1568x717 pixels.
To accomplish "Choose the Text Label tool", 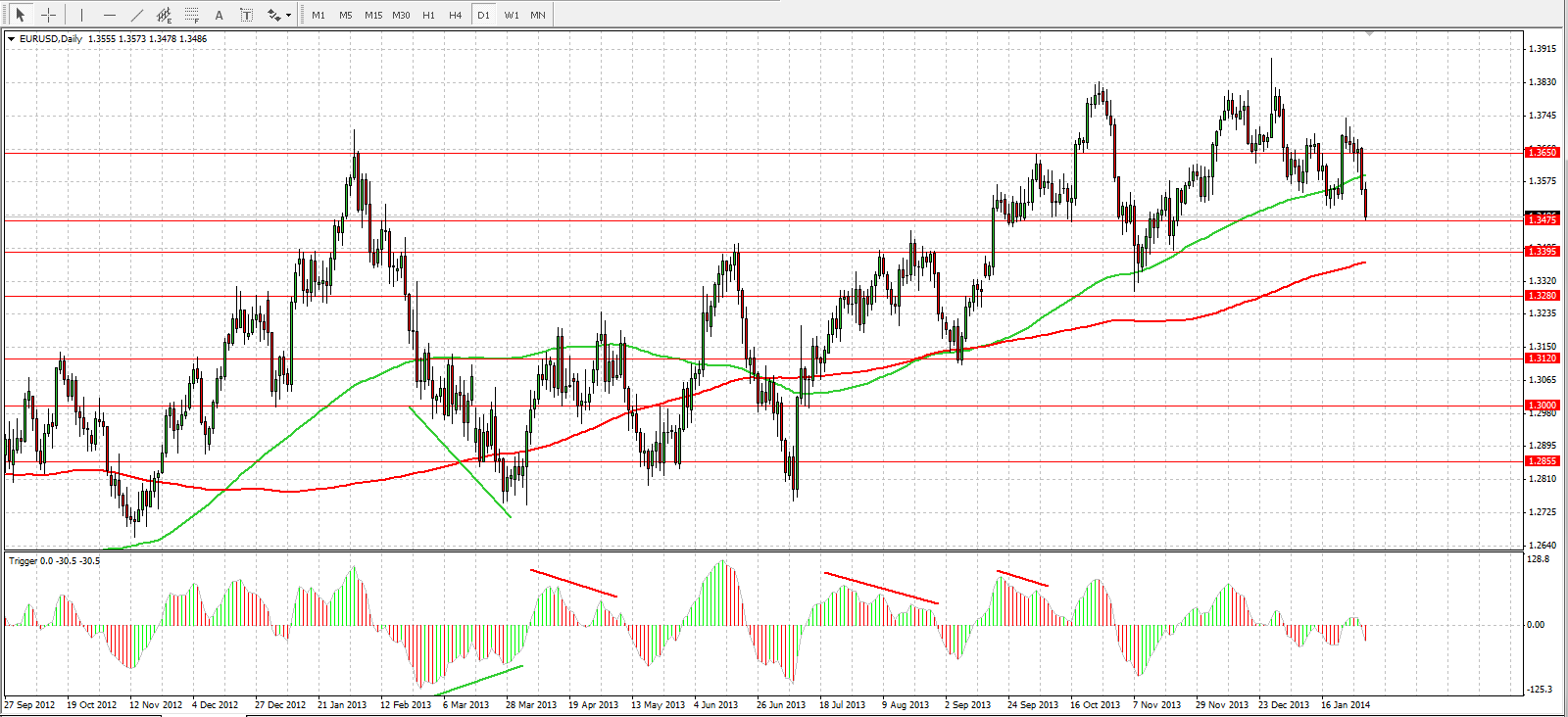I will coord(247,15).
